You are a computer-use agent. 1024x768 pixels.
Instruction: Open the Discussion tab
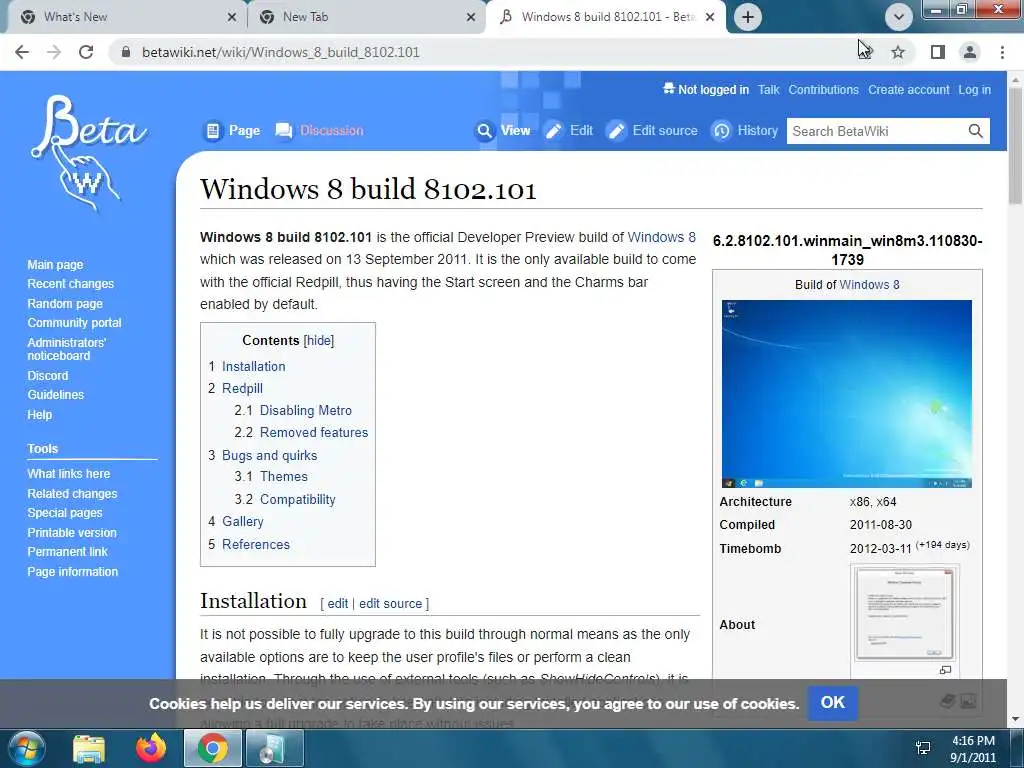tap(319, 131)
